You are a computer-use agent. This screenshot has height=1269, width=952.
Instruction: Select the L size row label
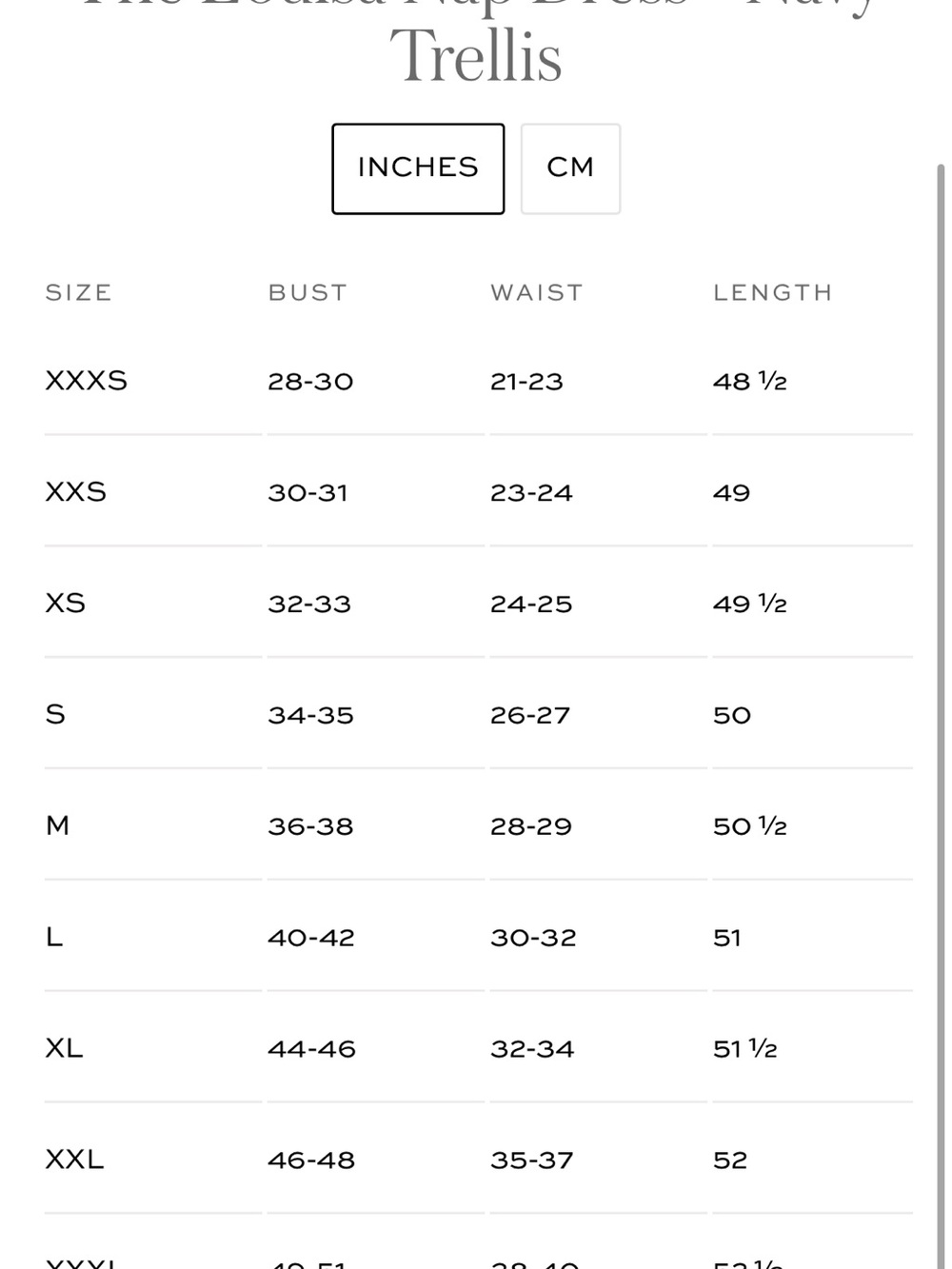point(54,937)
